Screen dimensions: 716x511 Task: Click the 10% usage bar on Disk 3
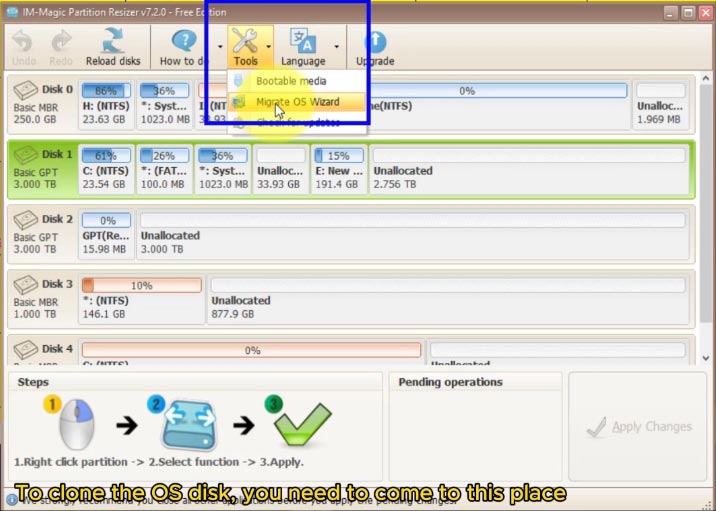[x=142, y=285]
